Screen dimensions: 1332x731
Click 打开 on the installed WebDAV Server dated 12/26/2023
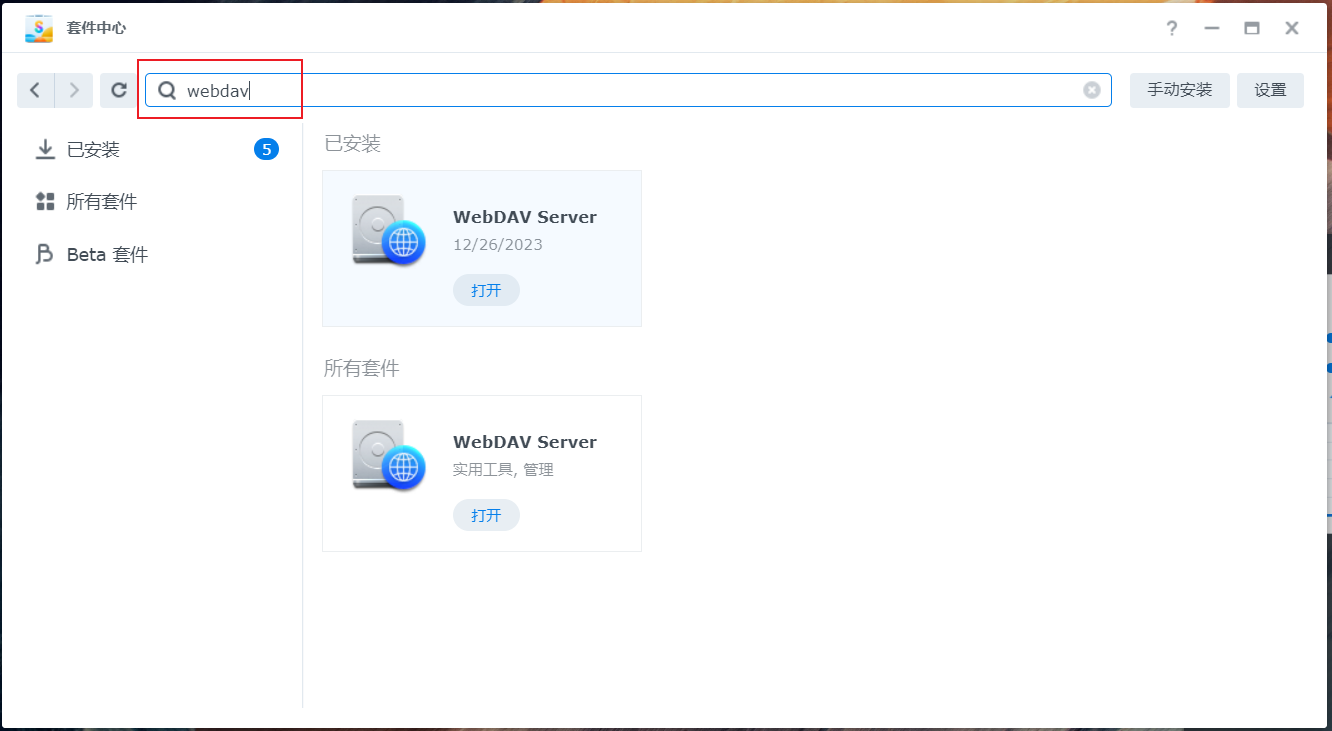coord(486,290)
